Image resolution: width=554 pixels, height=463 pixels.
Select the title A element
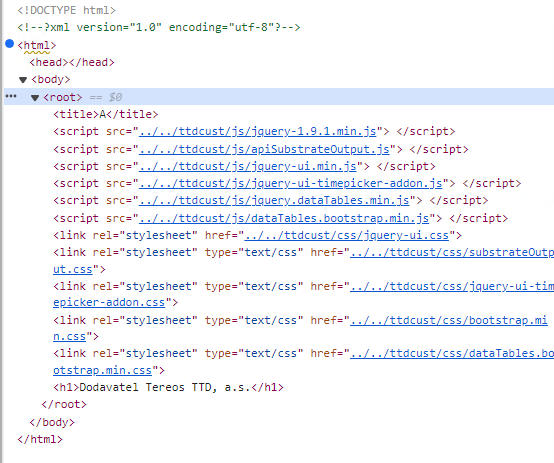(x=106, y=114)
